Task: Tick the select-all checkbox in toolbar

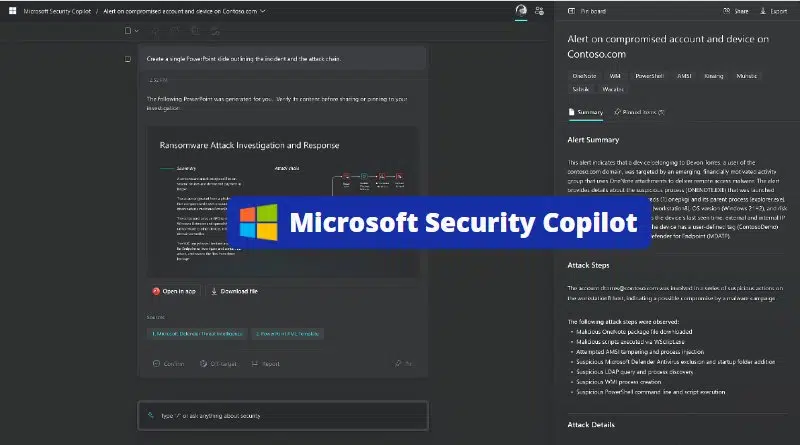Action: click(x=128, y=31)
